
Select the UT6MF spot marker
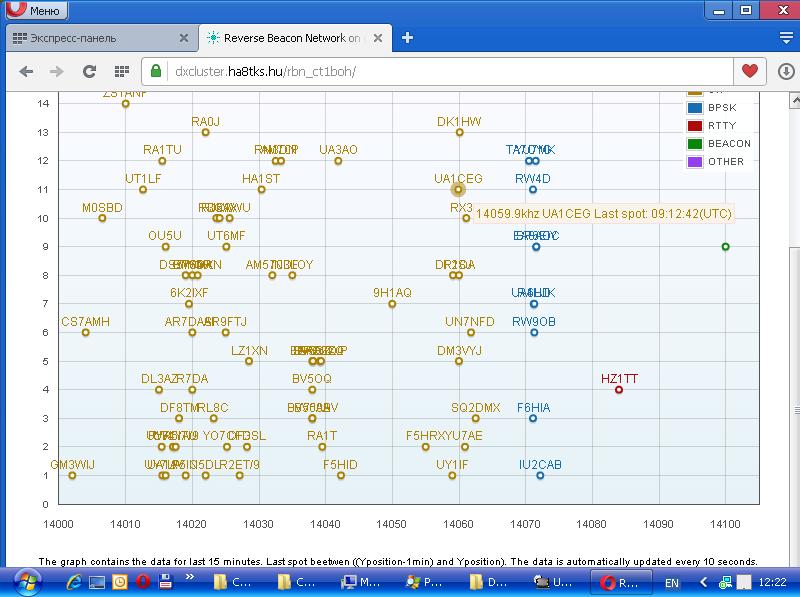(x=226, y=246)
